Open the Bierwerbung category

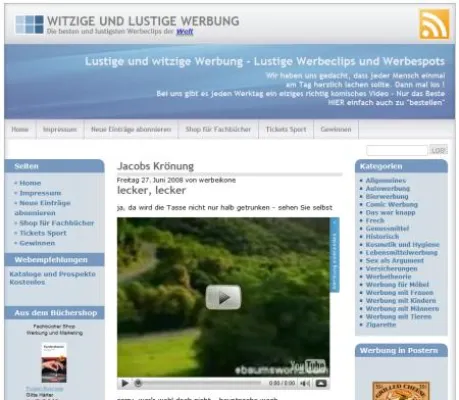click(x=387, y=196)
